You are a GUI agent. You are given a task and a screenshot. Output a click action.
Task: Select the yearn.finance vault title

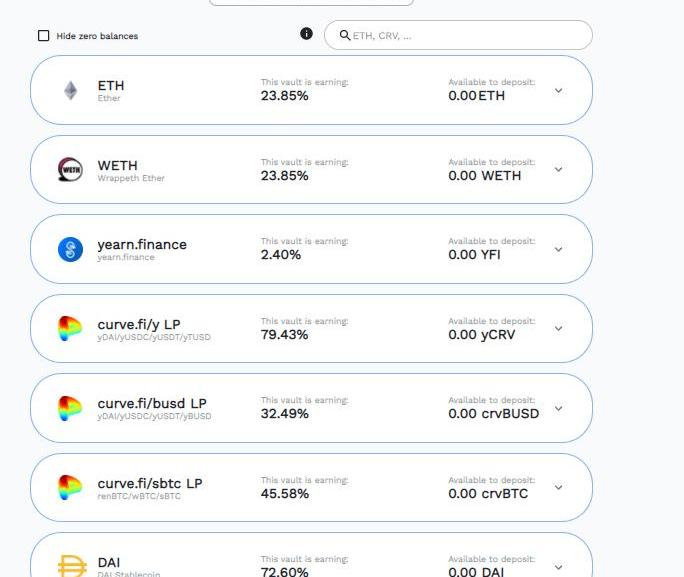pos(142,244)
